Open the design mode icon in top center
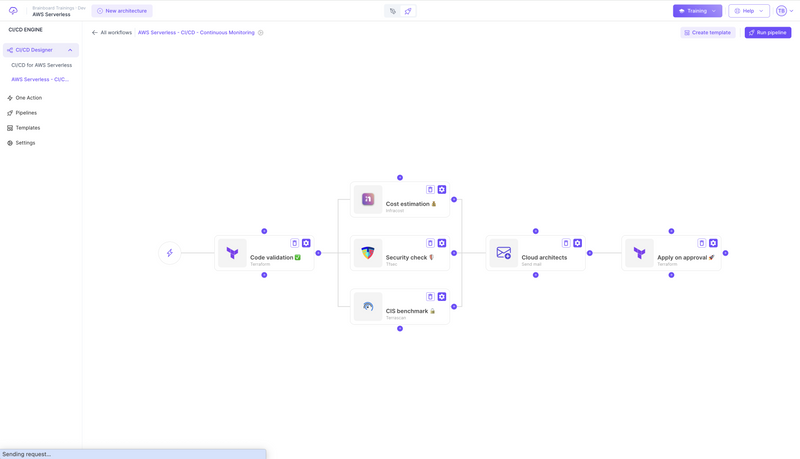800x459 pixels. [393, 11]
